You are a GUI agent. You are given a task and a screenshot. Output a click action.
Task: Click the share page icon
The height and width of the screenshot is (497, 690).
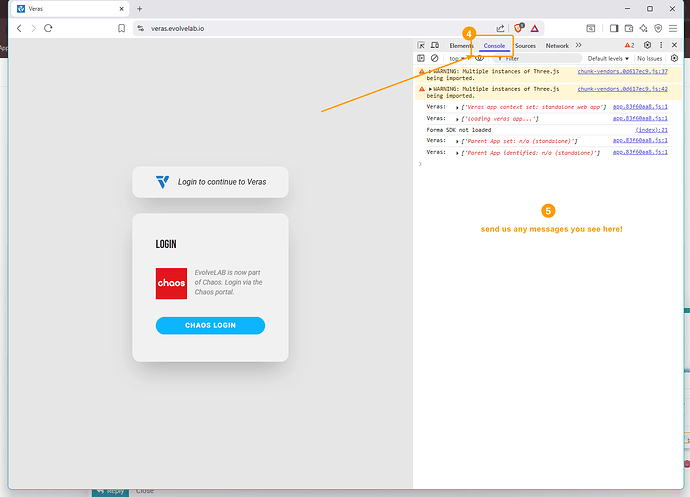500,28
